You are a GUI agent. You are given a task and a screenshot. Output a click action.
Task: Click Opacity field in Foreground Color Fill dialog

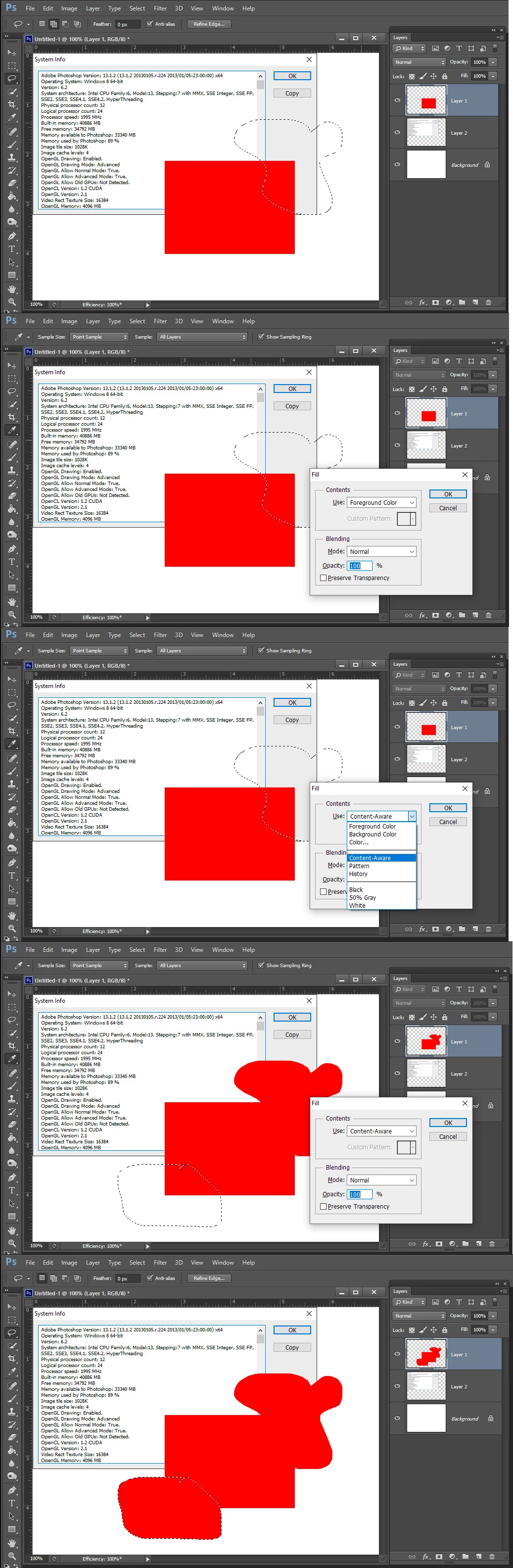[360, 565]
